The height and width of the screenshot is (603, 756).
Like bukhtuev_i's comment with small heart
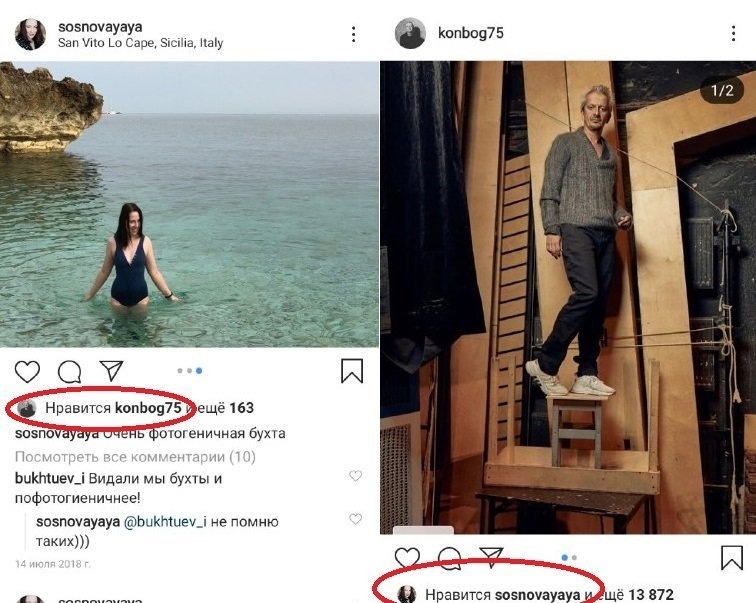click(355, 476)
